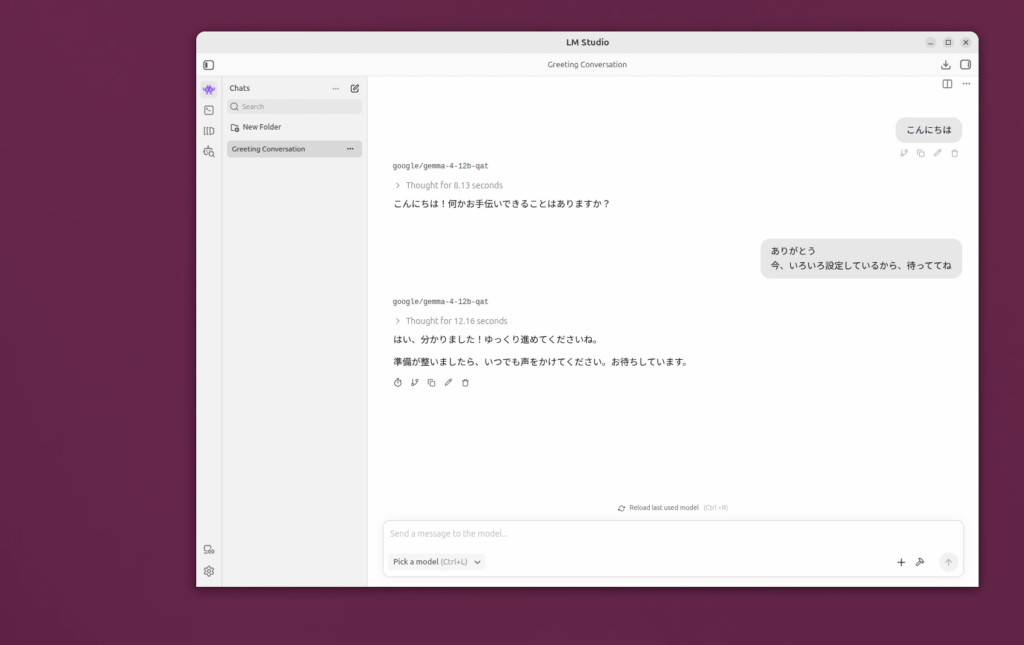1024x645 pixels.
Task: Select the Greeting Conversation chat
Action: pyautogui.click(x=295, y=149)
